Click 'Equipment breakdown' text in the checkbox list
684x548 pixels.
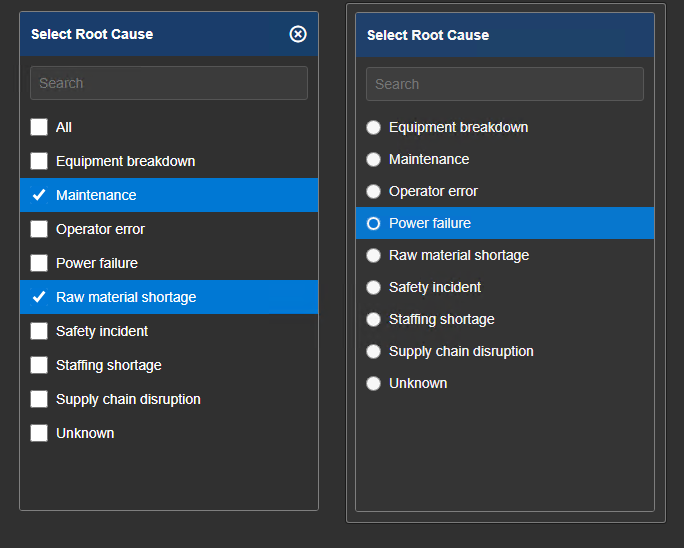[x=126, y=161]
